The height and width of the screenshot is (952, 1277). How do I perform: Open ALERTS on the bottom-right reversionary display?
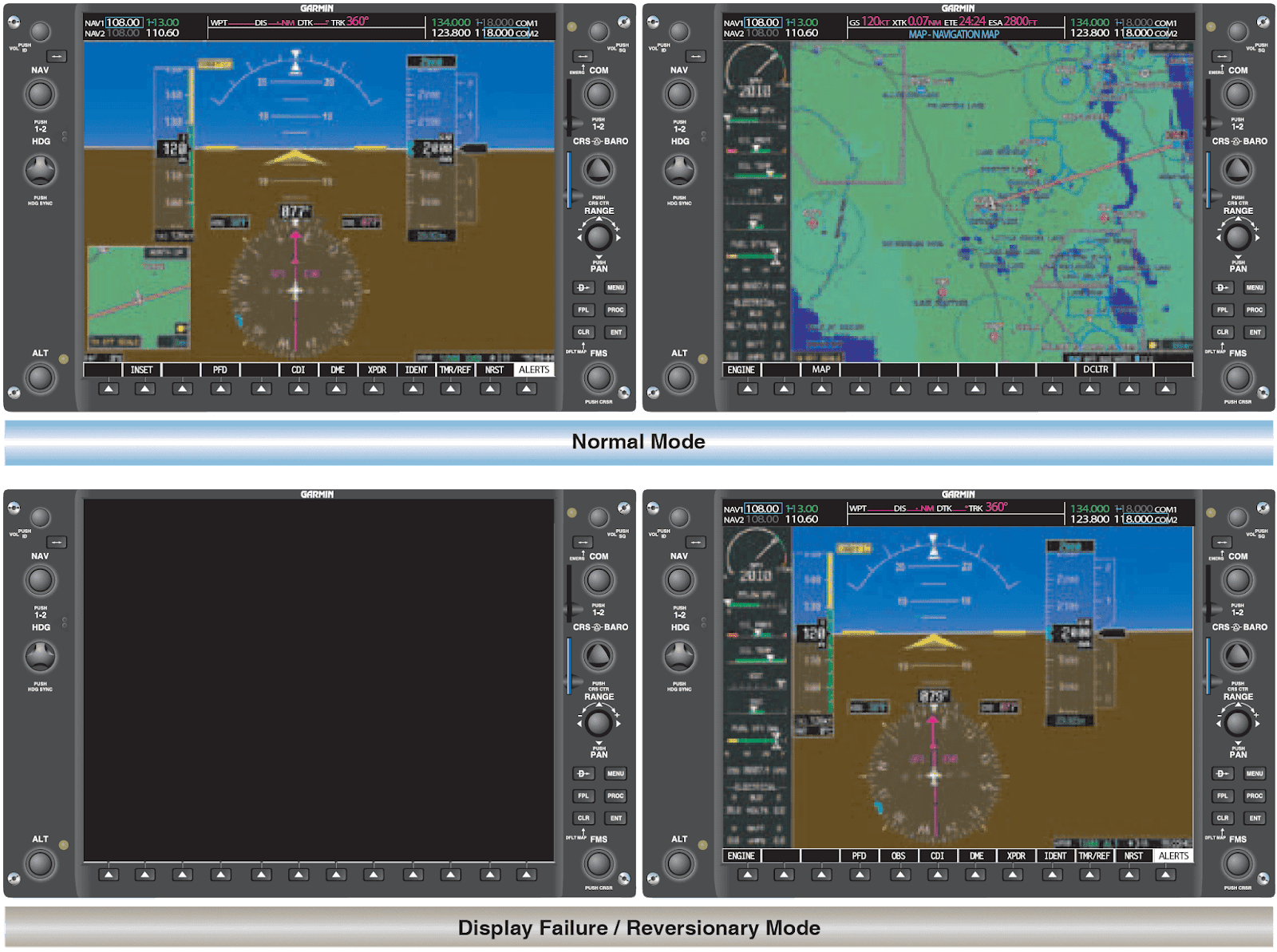click(1173, 856)
